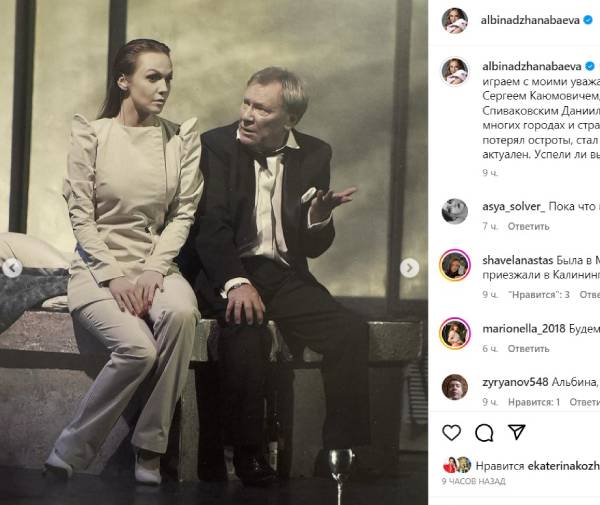The width and height of the screenshot is (600, 505).
Task: Click the stage photo of two actors
Action: point(214,252)
